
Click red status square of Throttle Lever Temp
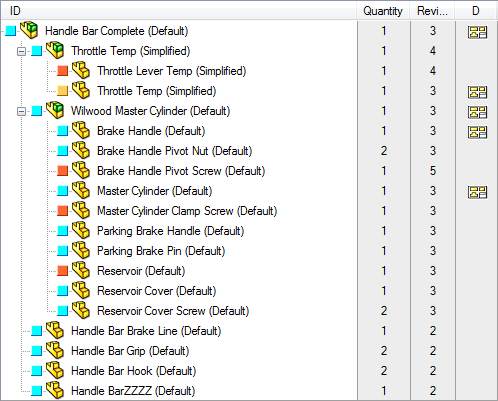(62, 71)
